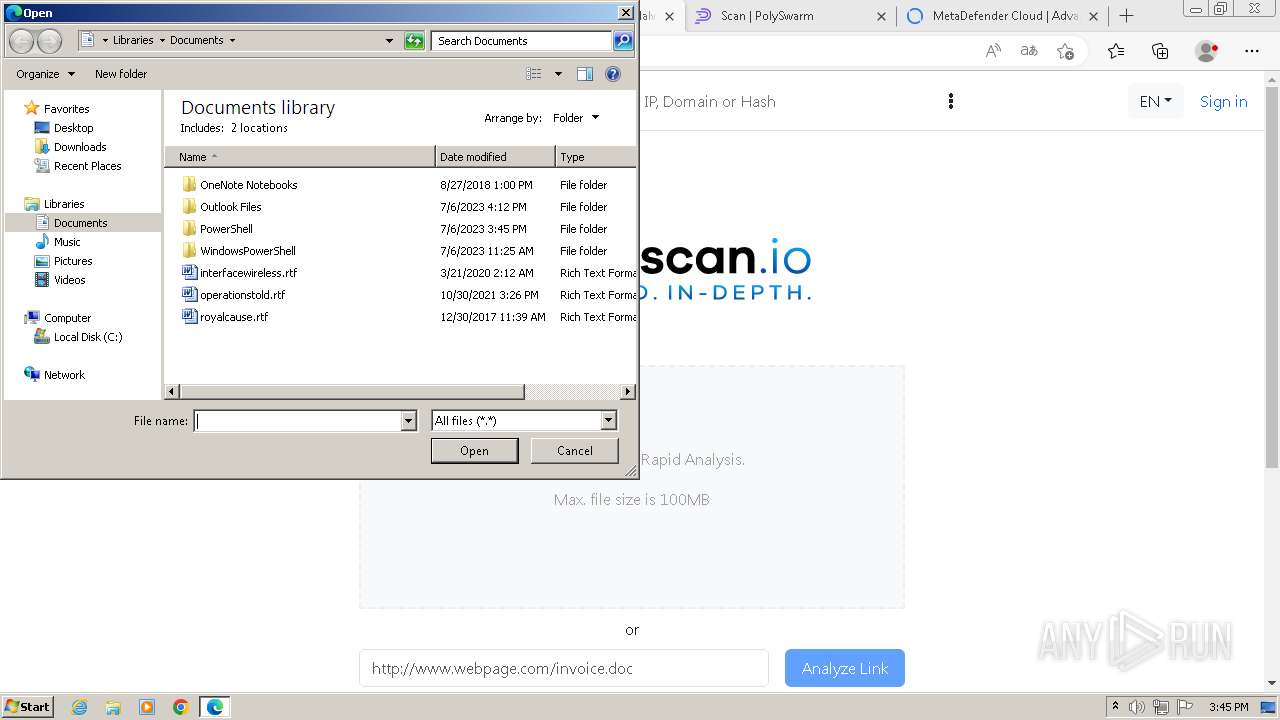Open Edge Read aloud icon
Viewport: 1280px width, 720px height.
coord(993,51)
